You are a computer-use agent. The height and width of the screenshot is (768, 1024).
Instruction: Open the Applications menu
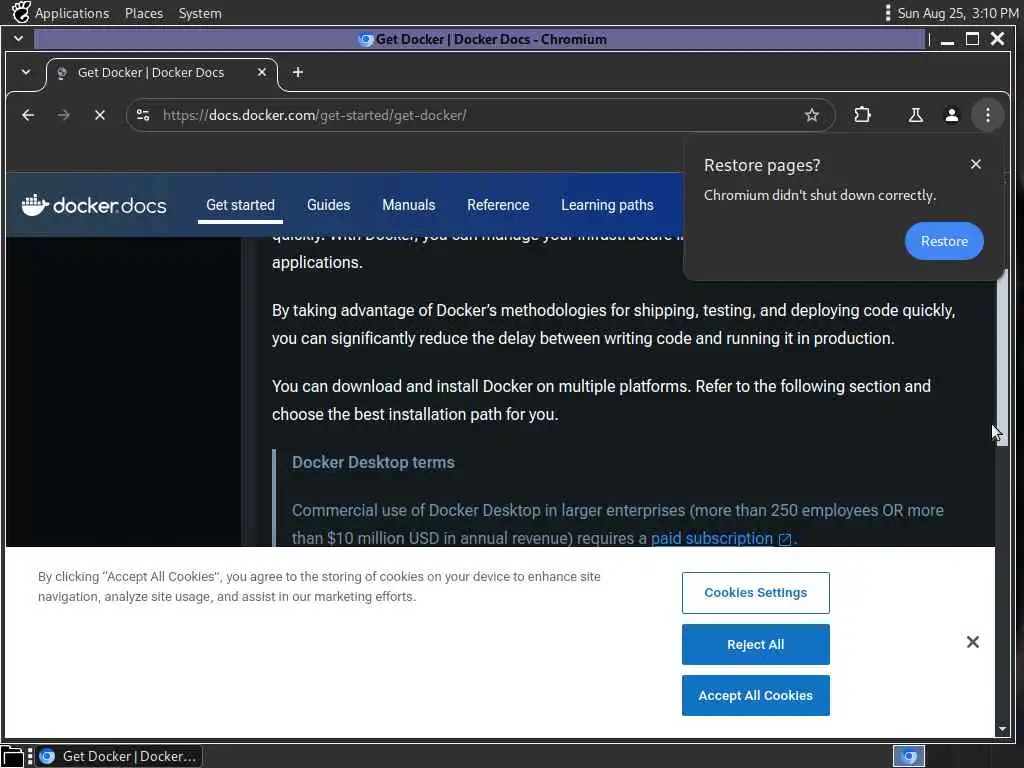point(72,13)
